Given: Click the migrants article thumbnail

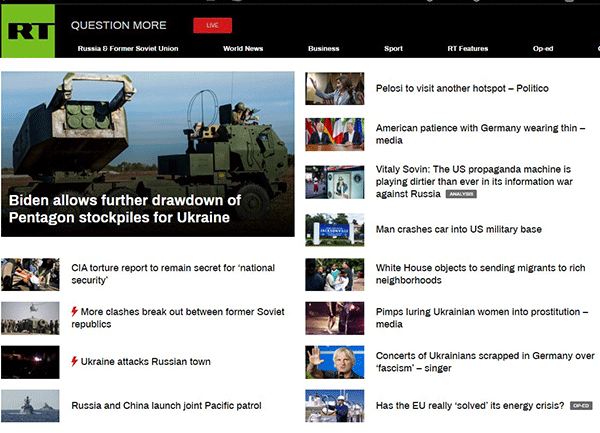Looking at the screenshot, I should click(x=334, y=275).
